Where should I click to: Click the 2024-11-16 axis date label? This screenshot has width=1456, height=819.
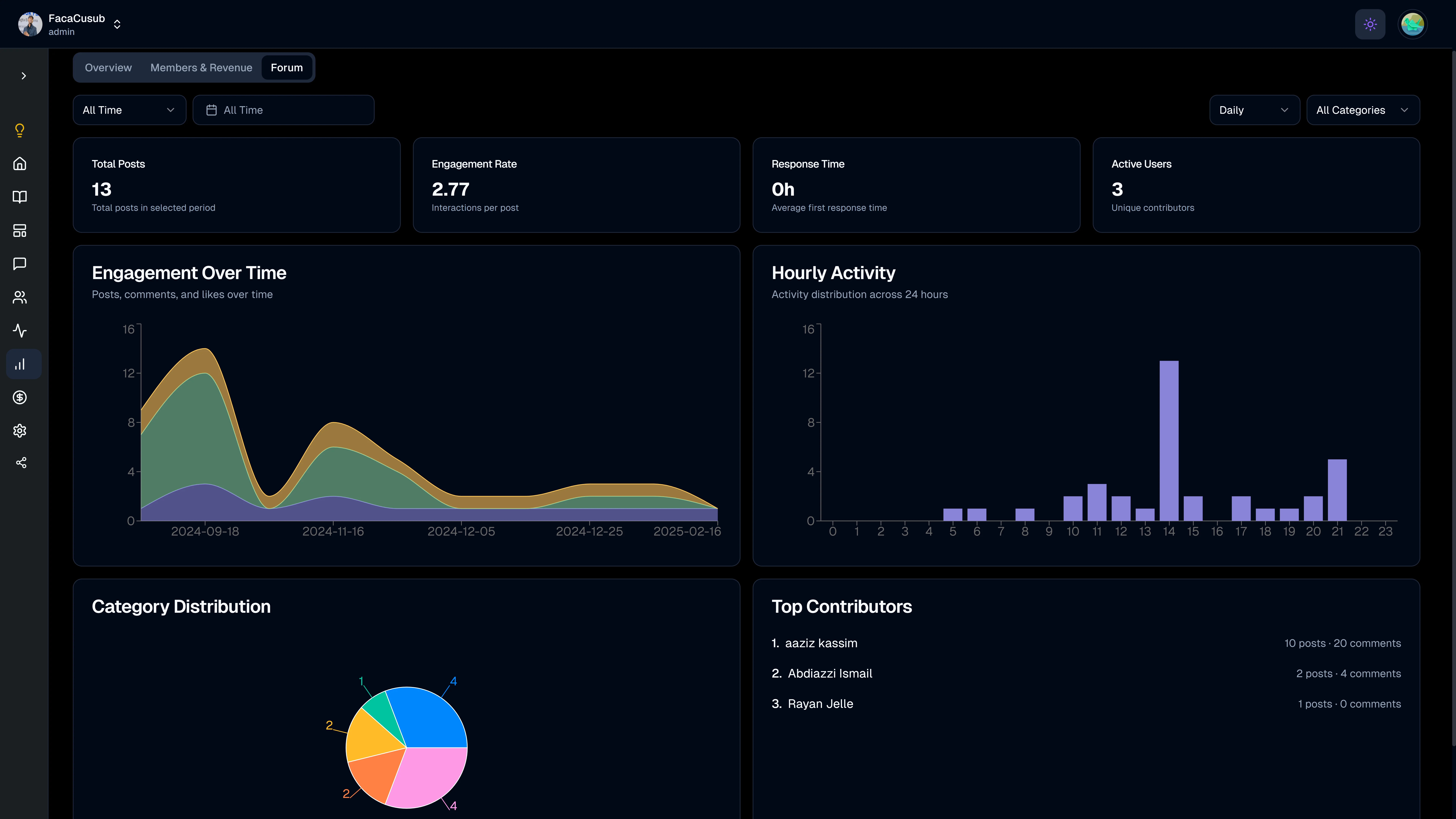tap(333, 532)
